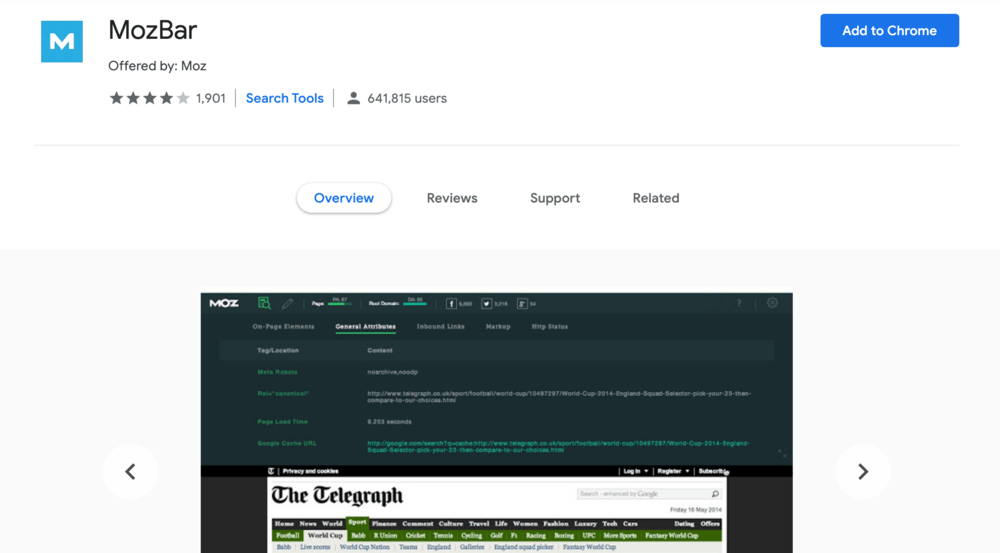Go to the Related tab
The width and height of the screenshot is (1000, 553).
click(x=656, y=198)
